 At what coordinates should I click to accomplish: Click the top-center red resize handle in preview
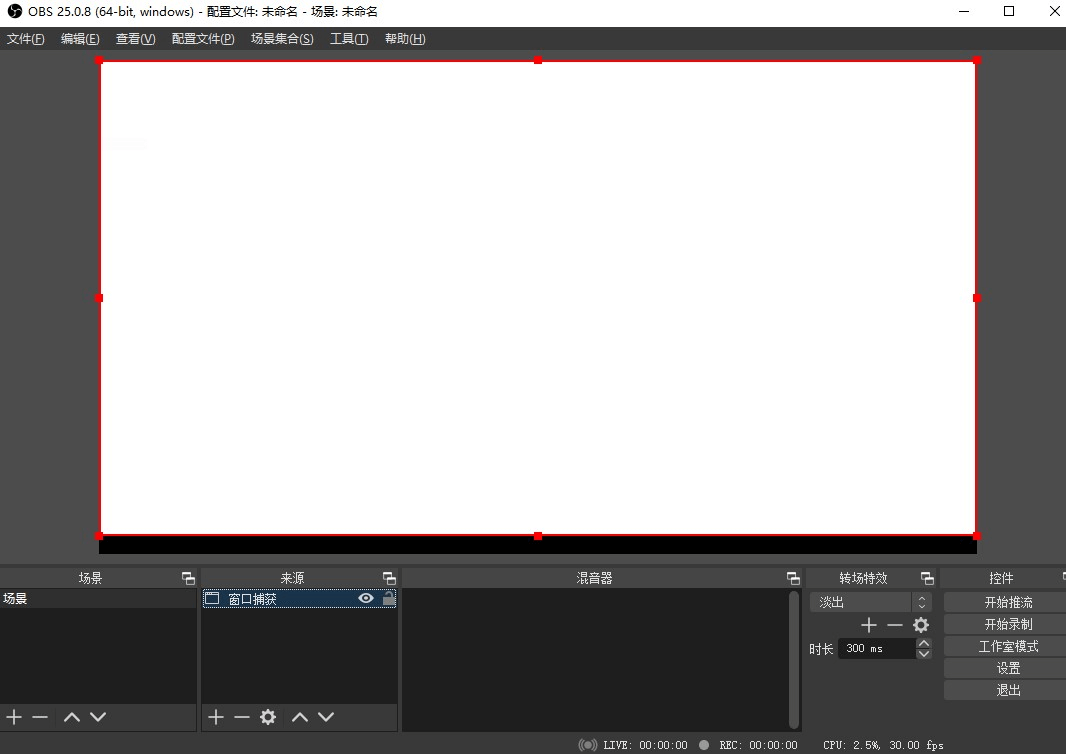coord(538,61)
